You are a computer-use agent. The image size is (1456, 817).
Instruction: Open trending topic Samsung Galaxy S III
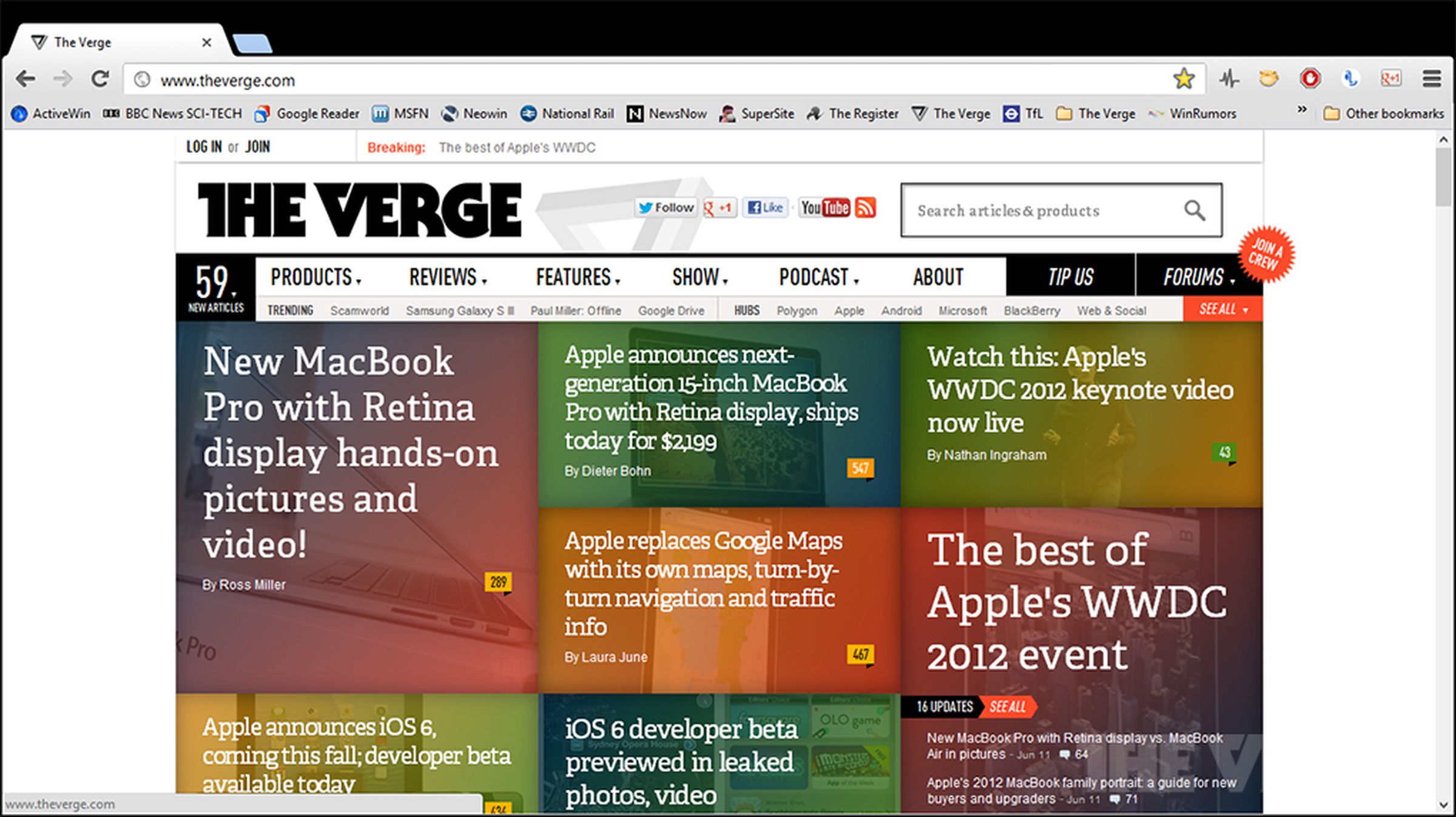coord(460,311)
